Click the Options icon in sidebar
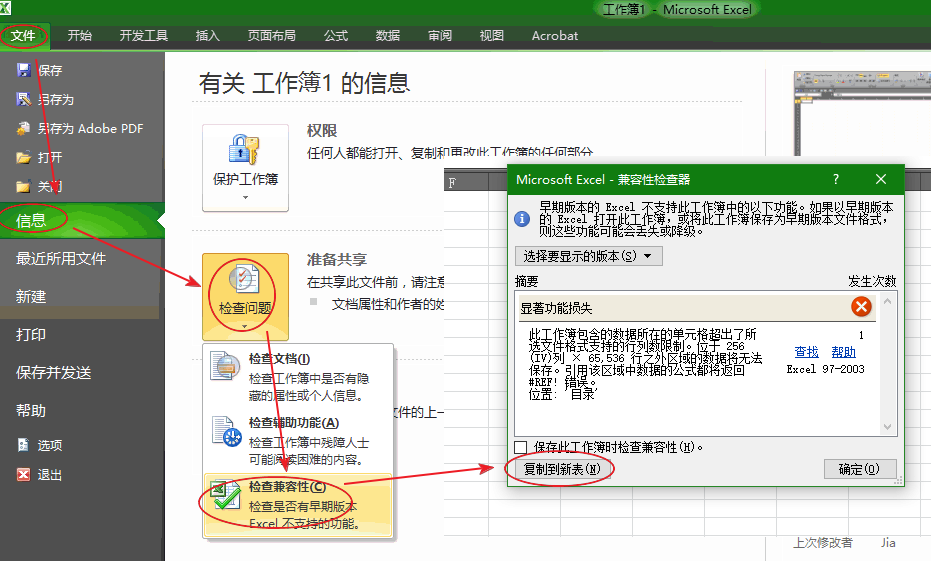931x561 pixels. [x=24, y=445]
